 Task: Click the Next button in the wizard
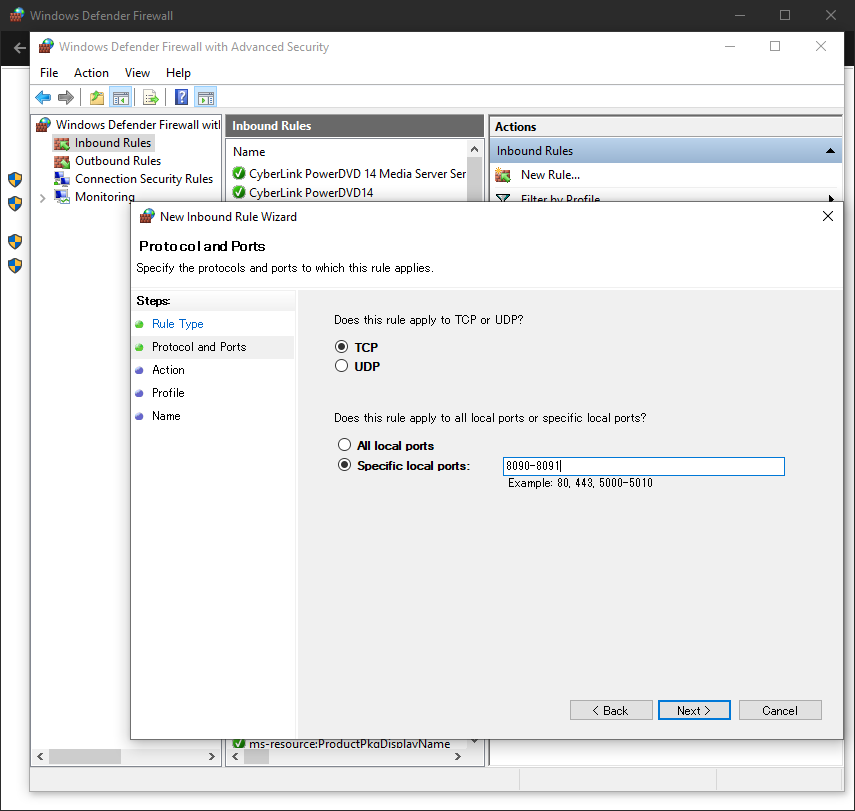point(694,710)
